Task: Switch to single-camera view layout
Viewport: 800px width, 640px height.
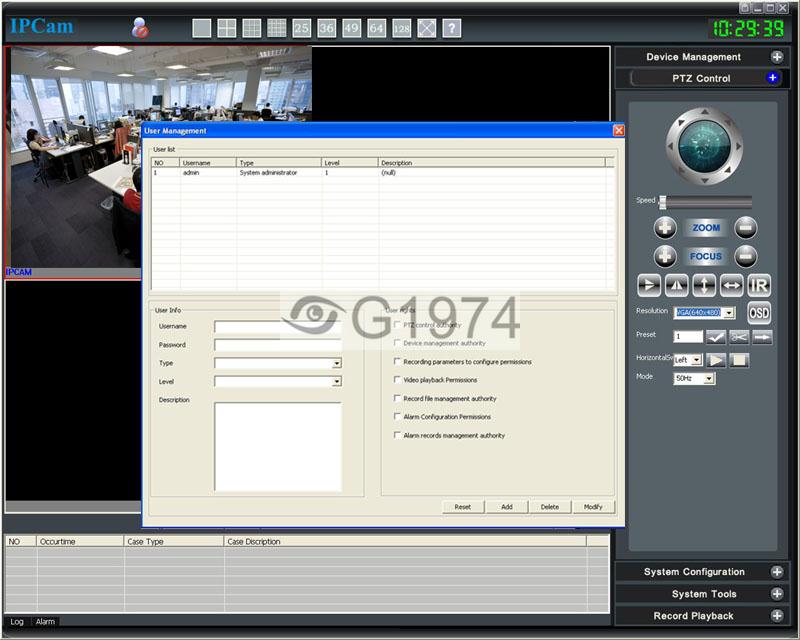Action: click(x=202, y=28)
